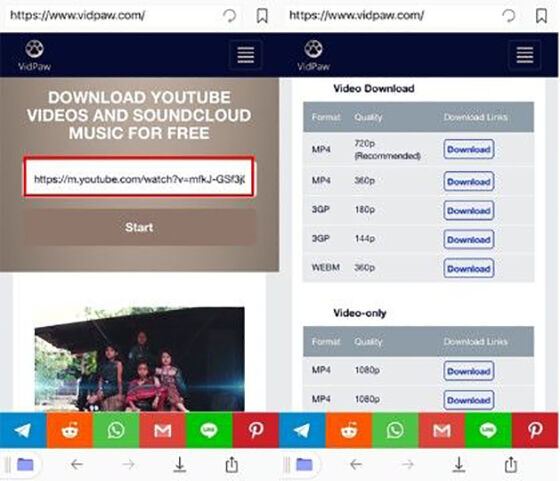Share via Reddit on the right screen
560x481 pixels.
[349, 430]
